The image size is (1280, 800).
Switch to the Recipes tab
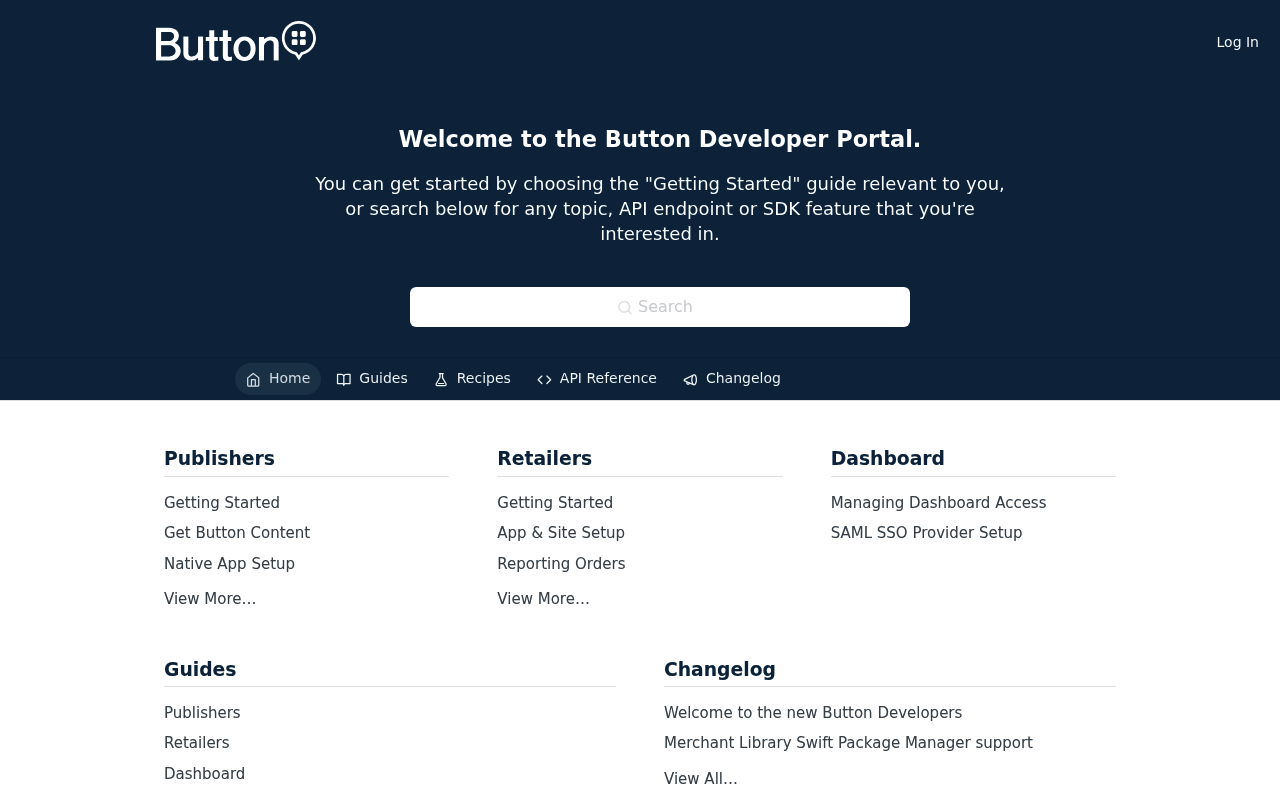pos(472,379)
